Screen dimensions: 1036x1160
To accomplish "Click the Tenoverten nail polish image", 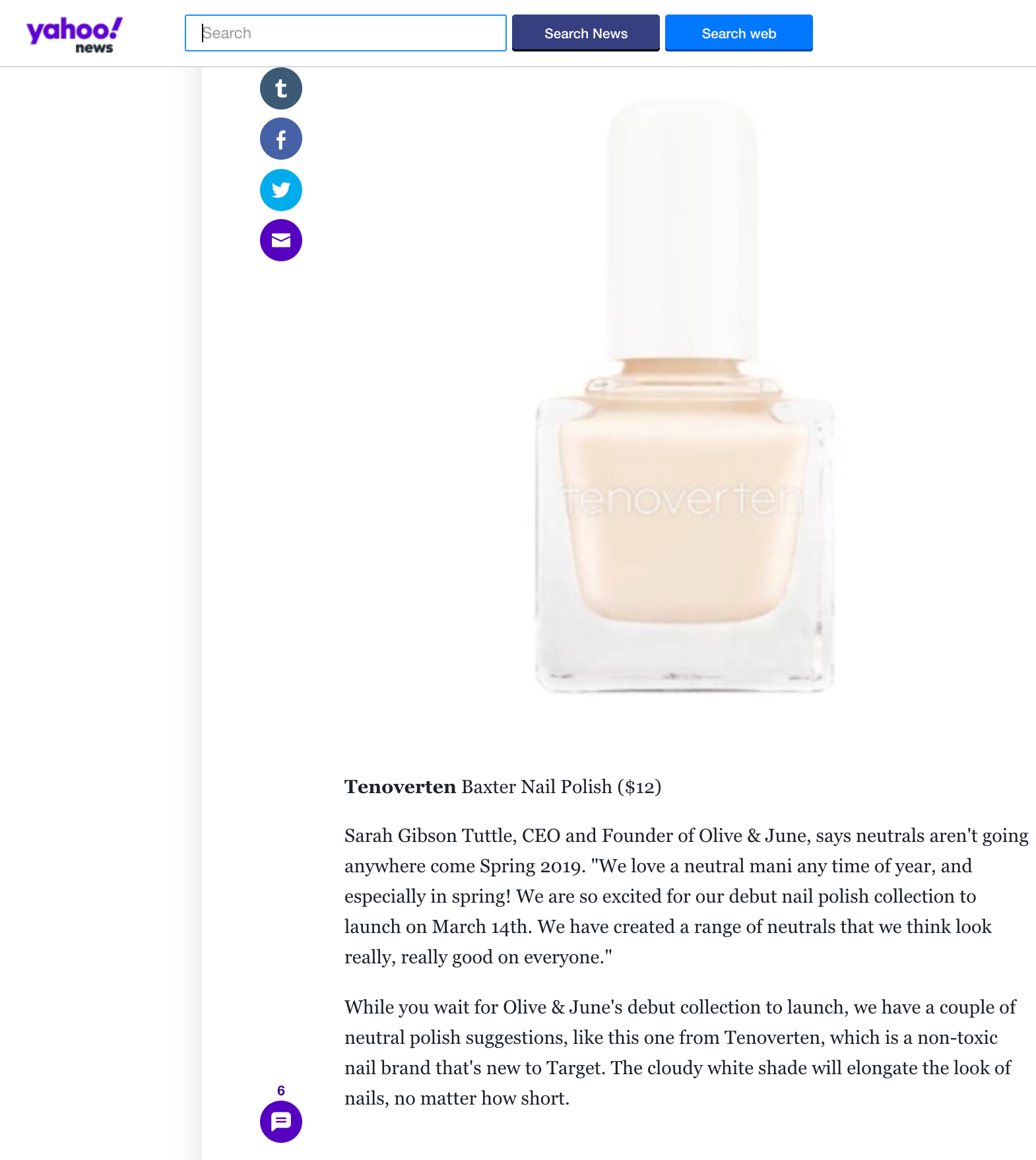I will pyautogui.click(x=684, y=396).
